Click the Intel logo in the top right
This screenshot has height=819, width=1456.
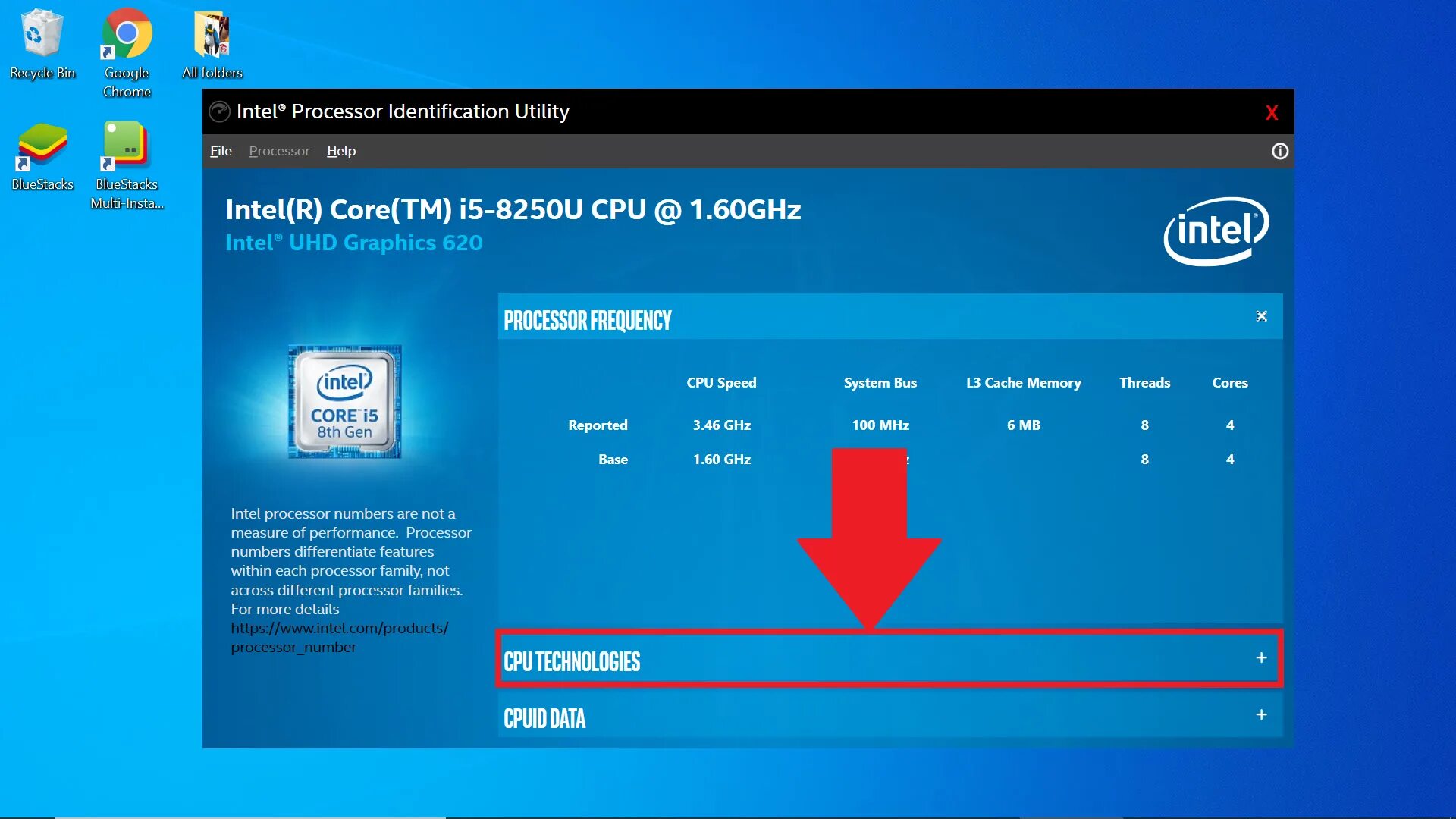tap(1216, 231)
